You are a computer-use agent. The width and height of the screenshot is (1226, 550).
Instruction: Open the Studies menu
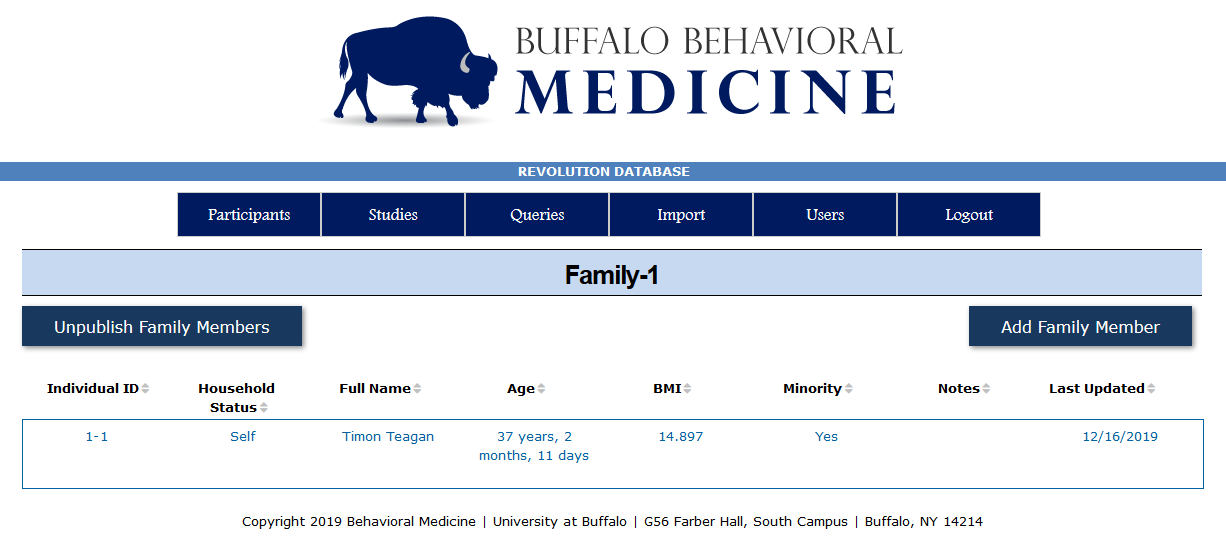(x=393, y=215)
